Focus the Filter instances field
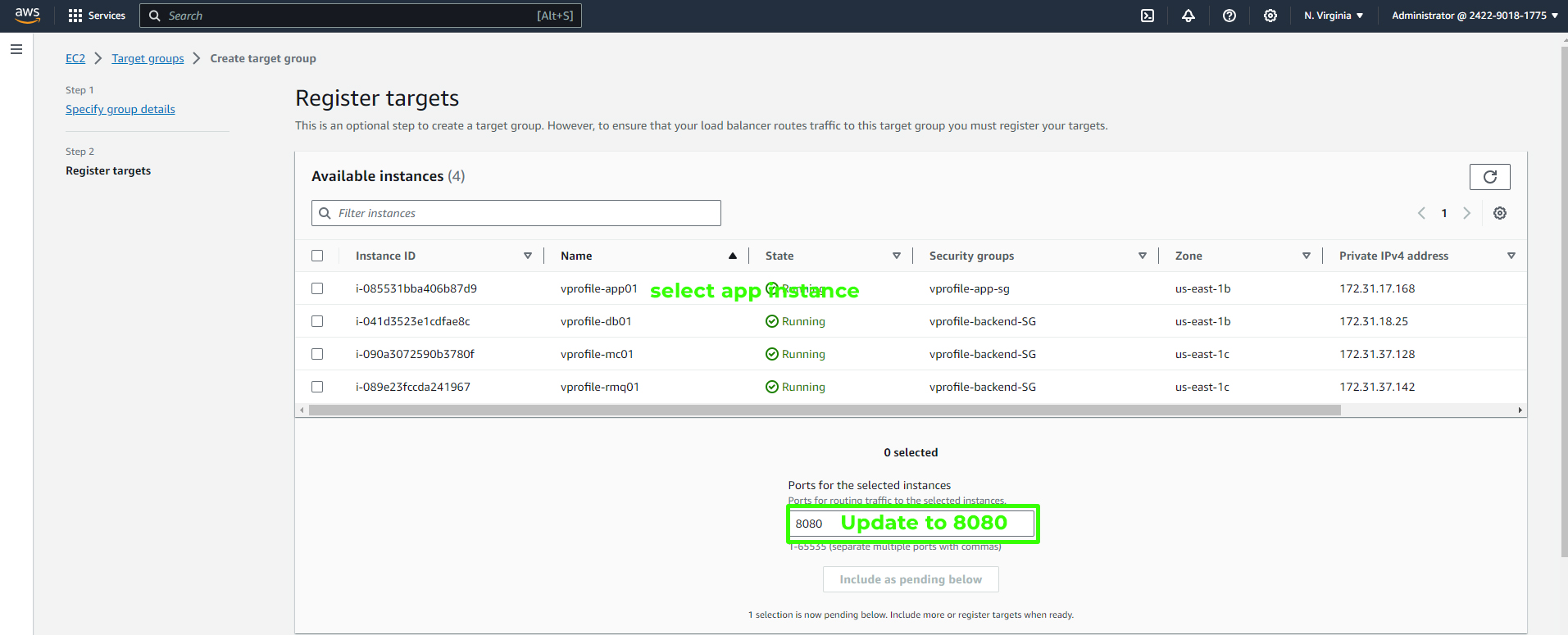The image size is (1568, 635). tap(516, 213)
